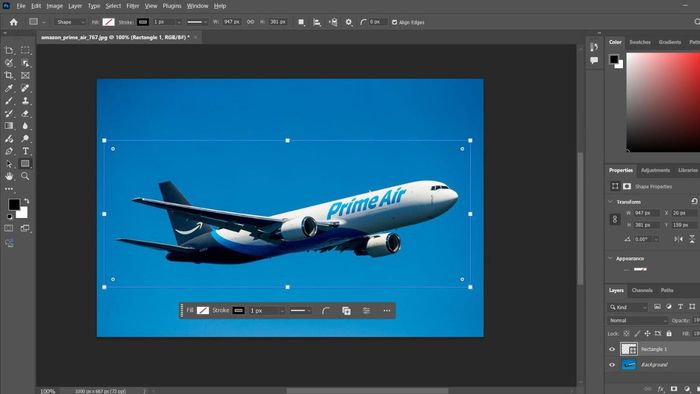Screen dimensions: 700x394
Task: Open the Normal blend mode dropdown
Action: (638, 320)
